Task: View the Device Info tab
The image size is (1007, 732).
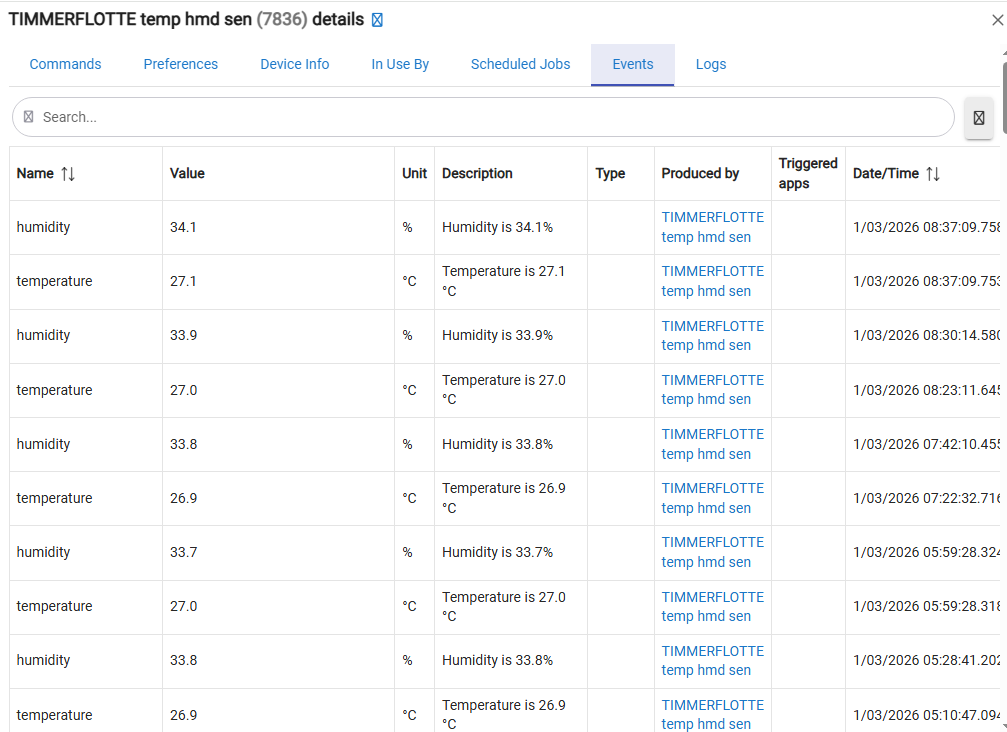Action: pyautogui.click(x=294, y=64)
